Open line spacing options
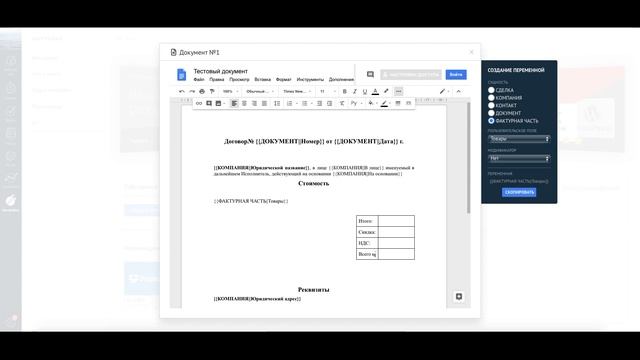 pos(277,103)
